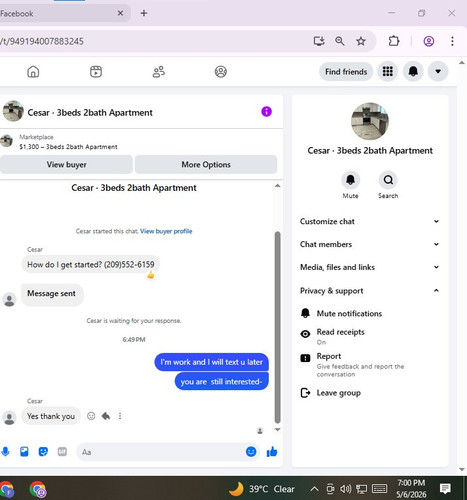Image resolution: width=467 pixels, height=500 pixels.
Task: Open second Chrome profile icon in taskbar
Action: point(38,490)
